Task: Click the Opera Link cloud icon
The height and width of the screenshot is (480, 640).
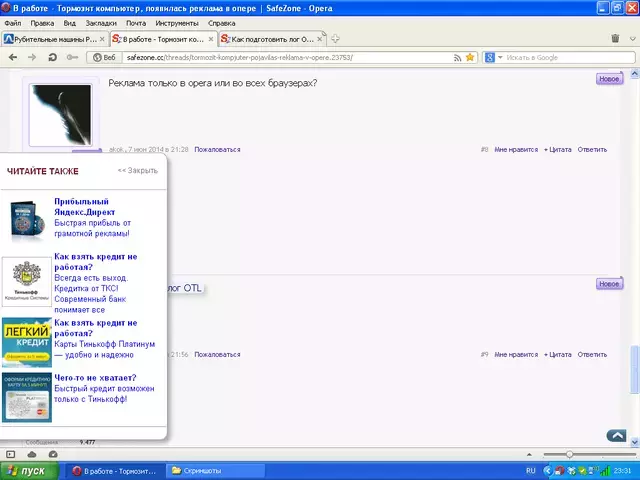Action: (32, 454)
